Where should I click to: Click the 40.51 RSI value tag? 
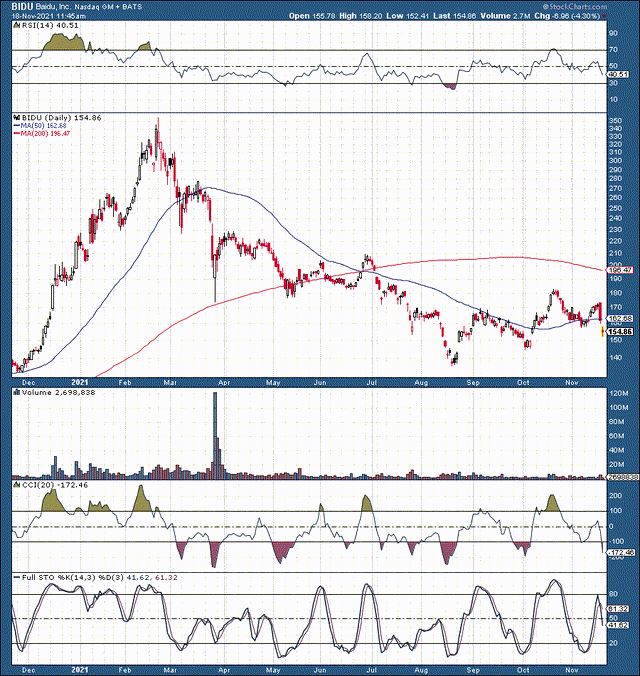point(619,75)
